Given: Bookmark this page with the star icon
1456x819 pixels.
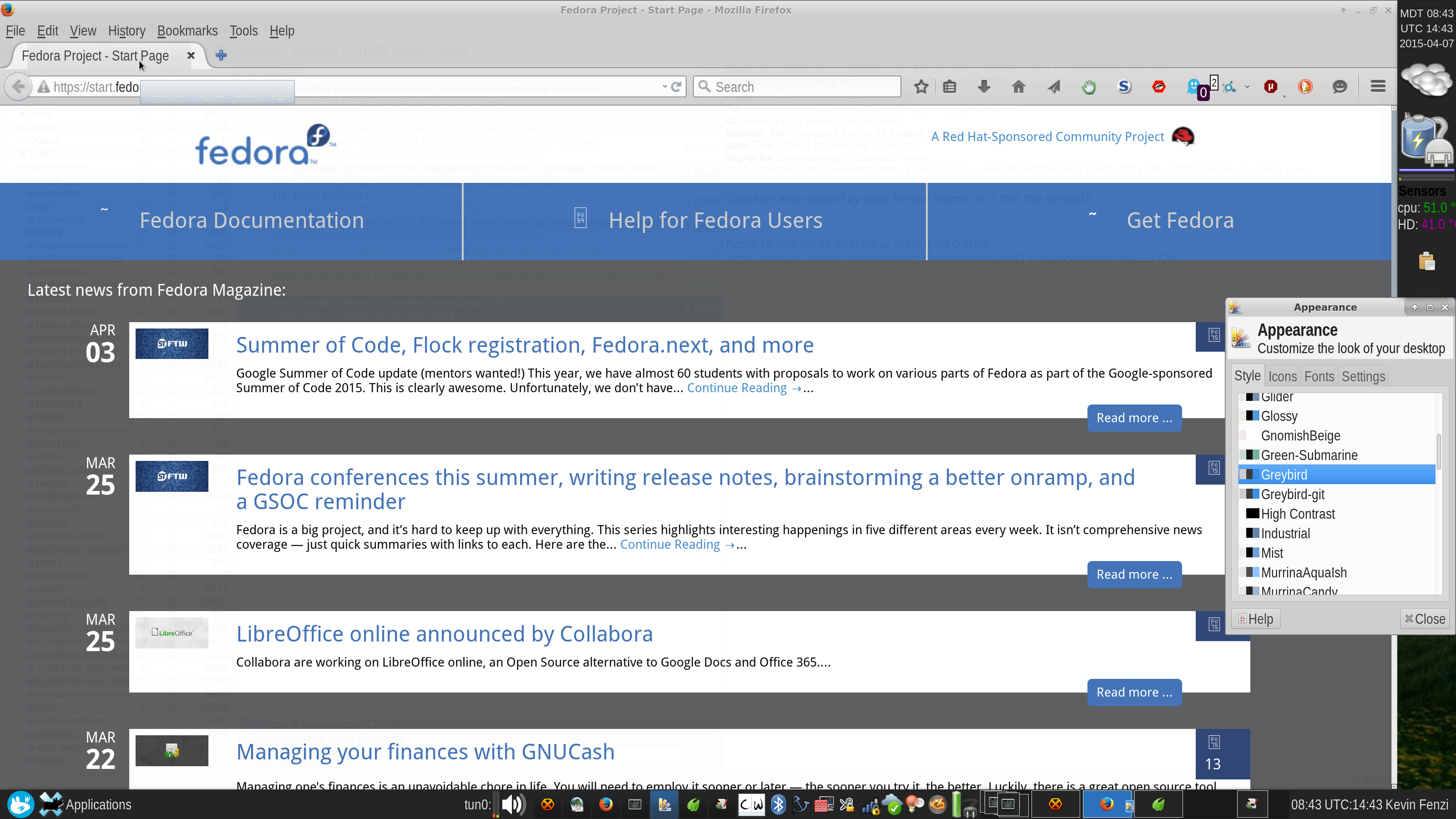Looking at the screenshot, I should click(921, 86).
